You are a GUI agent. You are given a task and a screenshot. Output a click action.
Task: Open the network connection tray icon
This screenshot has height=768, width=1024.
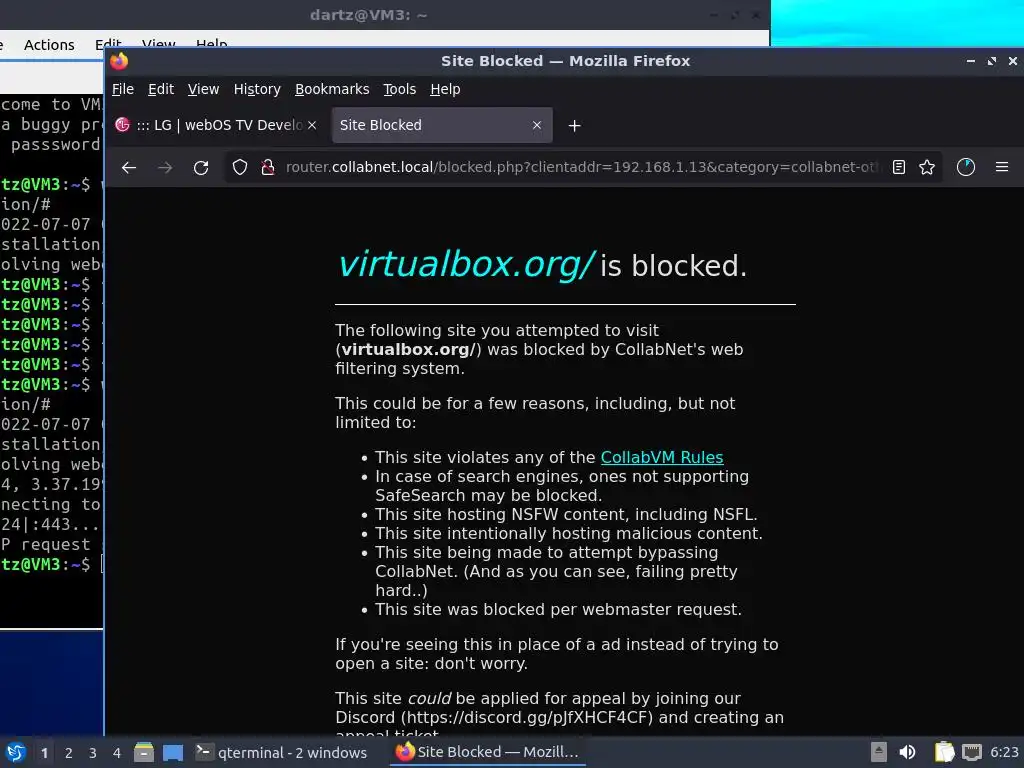pos(972,752)
